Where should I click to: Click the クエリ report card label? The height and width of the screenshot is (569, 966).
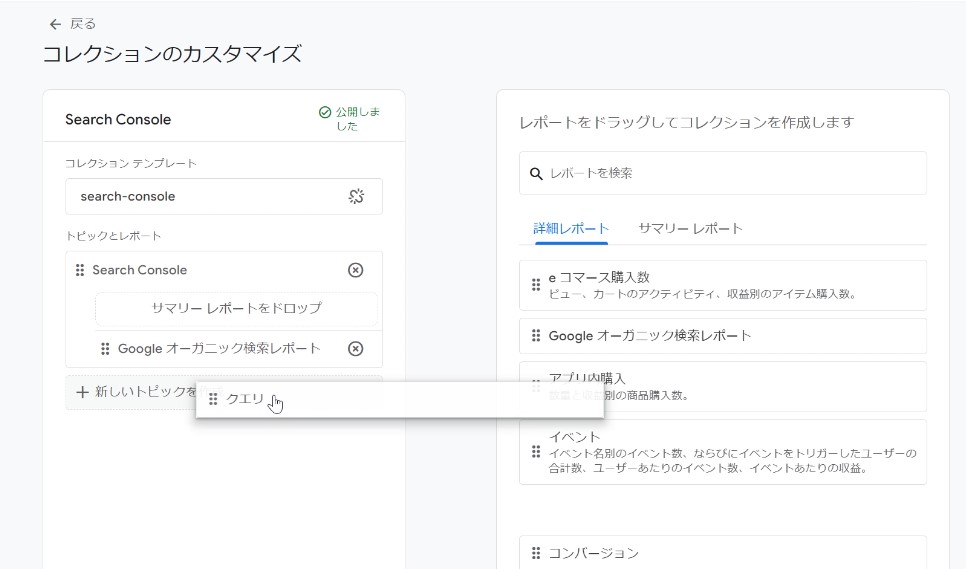click(245, 399)
